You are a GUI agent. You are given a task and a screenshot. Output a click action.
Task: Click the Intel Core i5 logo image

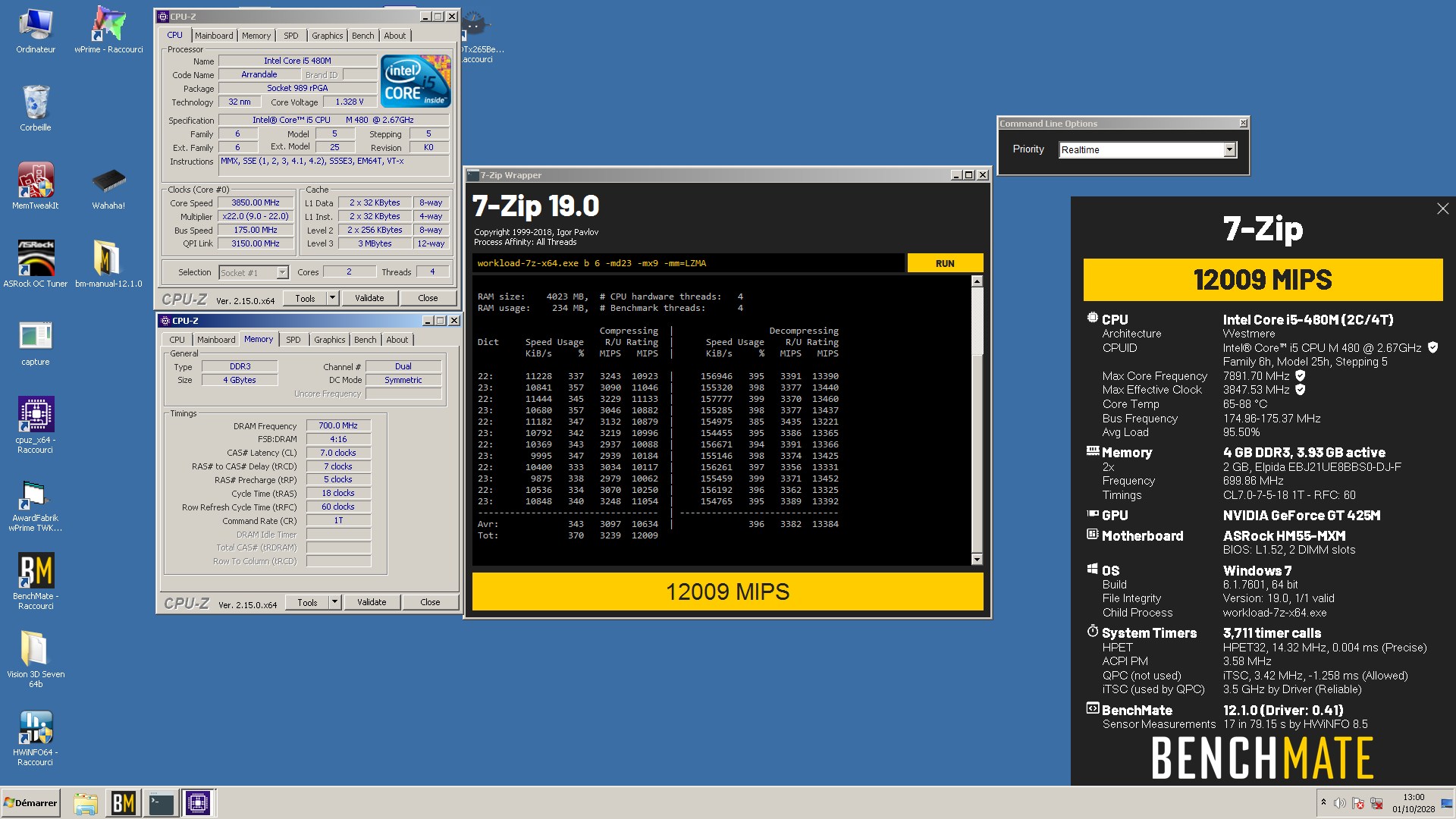point(416,80)
